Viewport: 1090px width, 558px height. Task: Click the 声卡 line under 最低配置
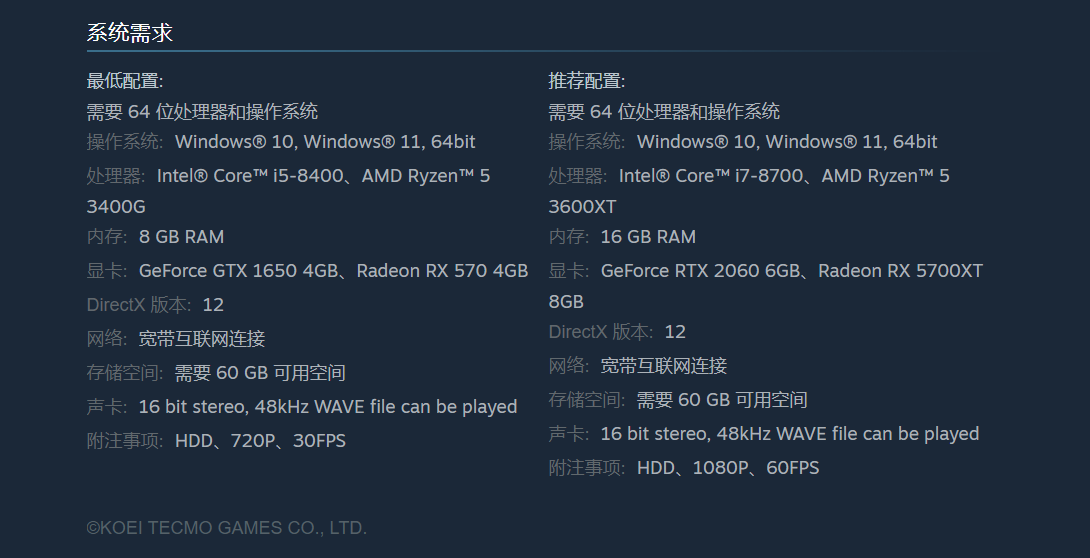pos(302,407)
